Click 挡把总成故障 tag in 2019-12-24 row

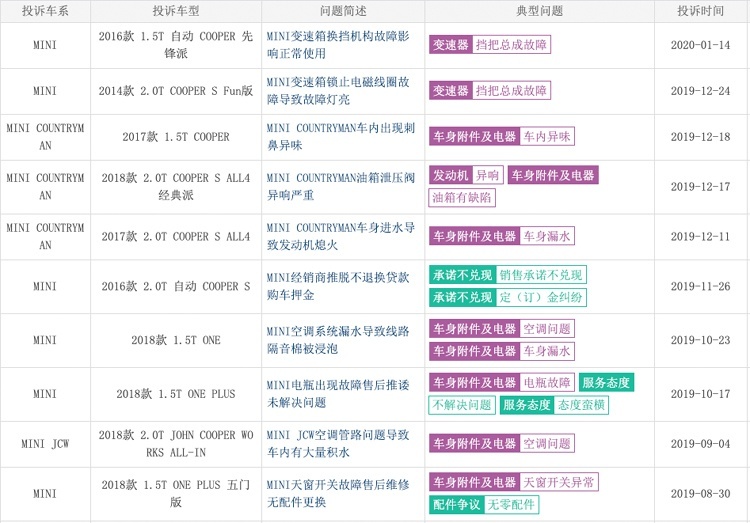tap(511, 90)
